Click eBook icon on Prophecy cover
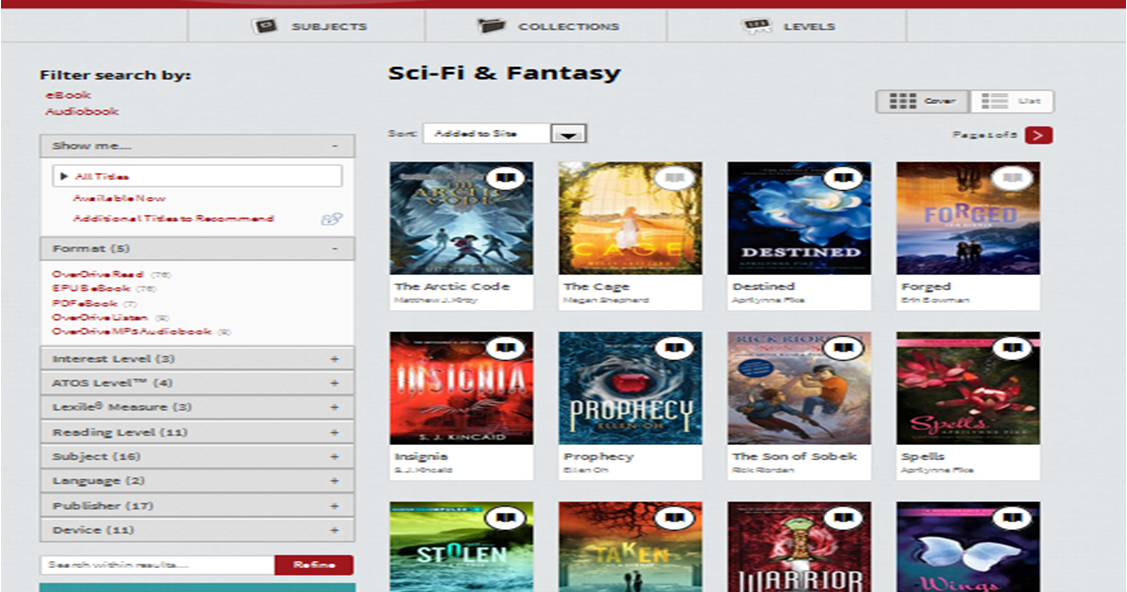 [675, 348]
